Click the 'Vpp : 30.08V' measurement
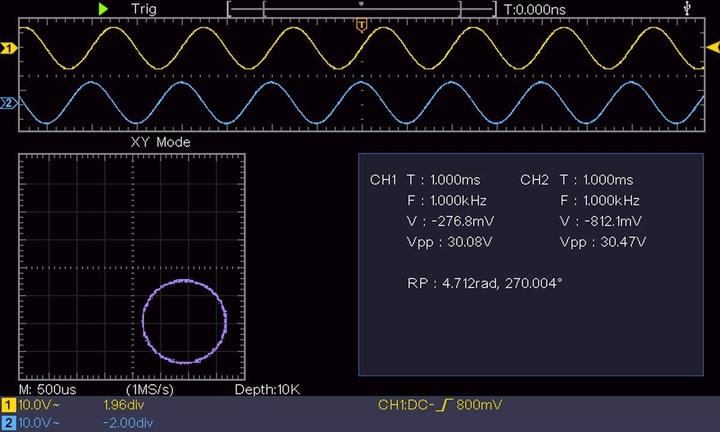 pos(450,242)
